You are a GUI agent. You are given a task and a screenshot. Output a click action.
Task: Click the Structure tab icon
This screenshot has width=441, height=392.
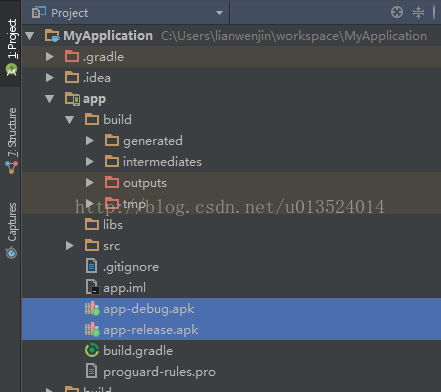click(11, 167)
